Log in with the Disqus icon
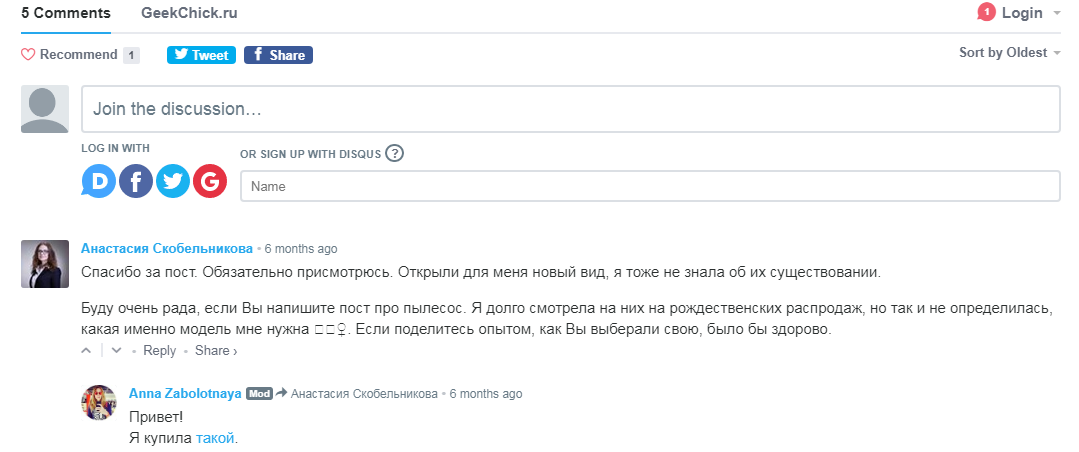The image size is (1079, 452). 99,182
